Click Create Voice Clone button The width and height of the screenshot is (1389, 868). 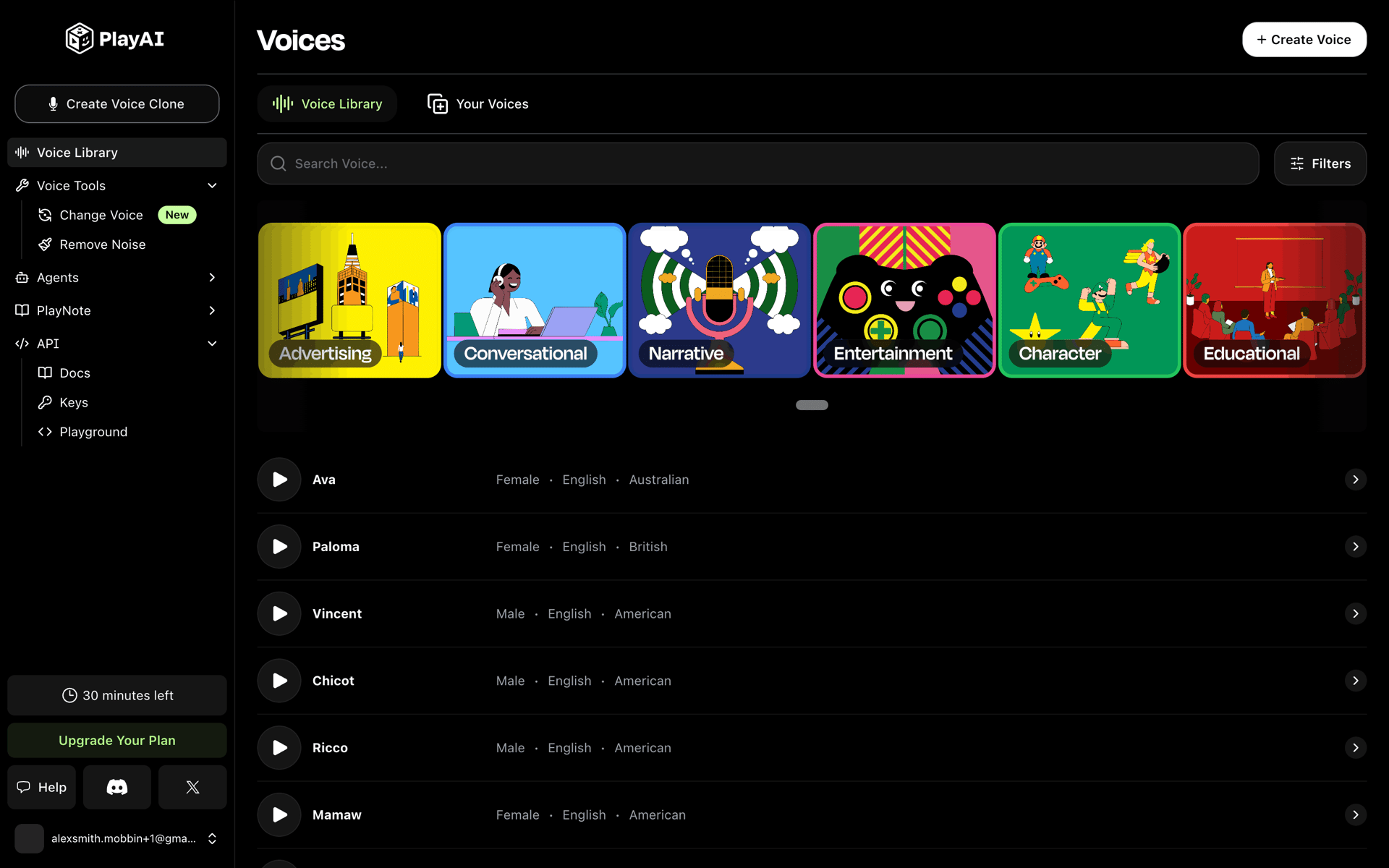(117, 104)
